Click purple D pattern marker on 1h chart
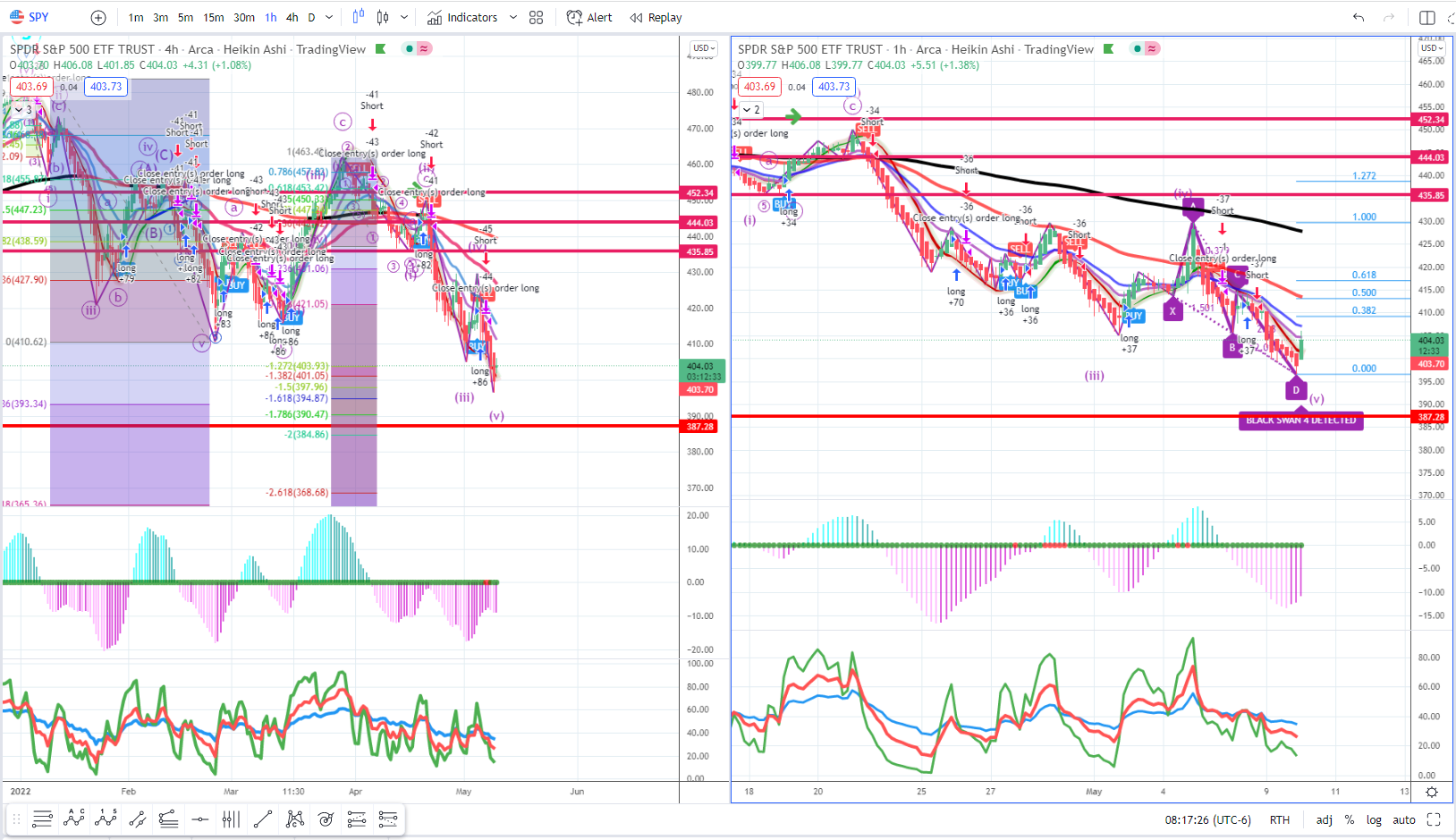 [x=1296, y=389]
